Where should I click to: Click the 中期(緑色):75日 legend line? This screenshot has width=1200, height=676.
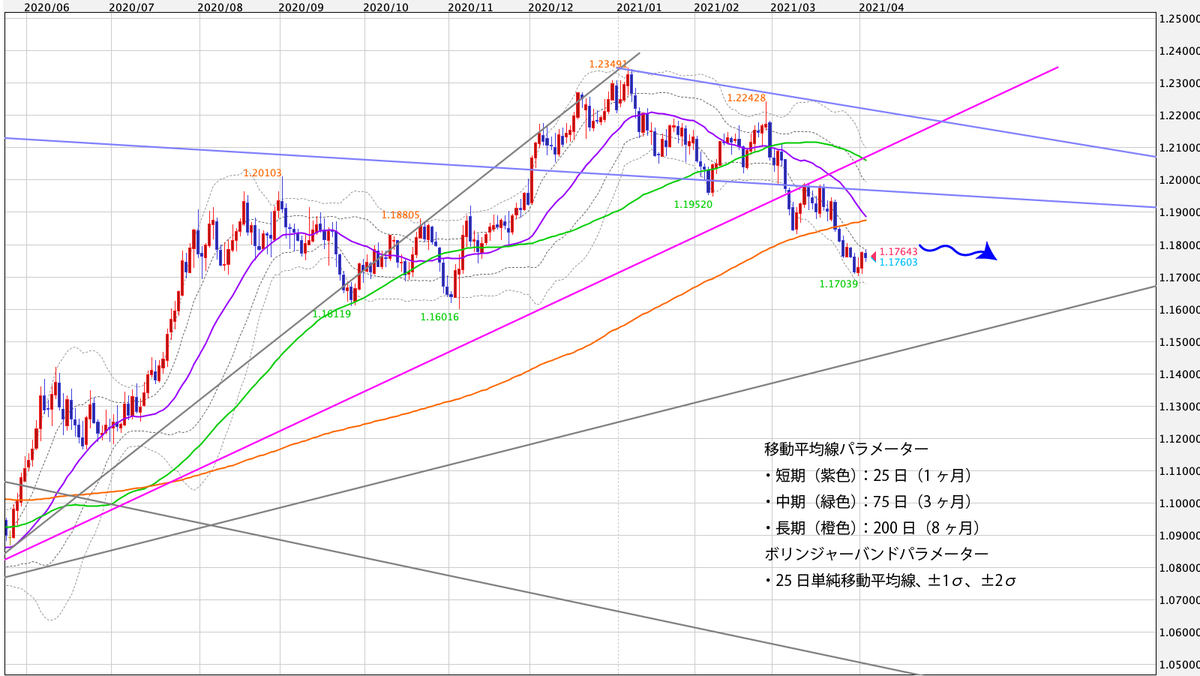868,501
